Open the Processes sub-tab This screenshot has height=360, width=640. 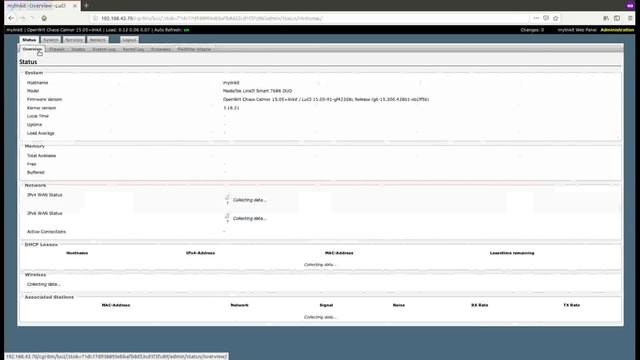(x=161, y=49)
